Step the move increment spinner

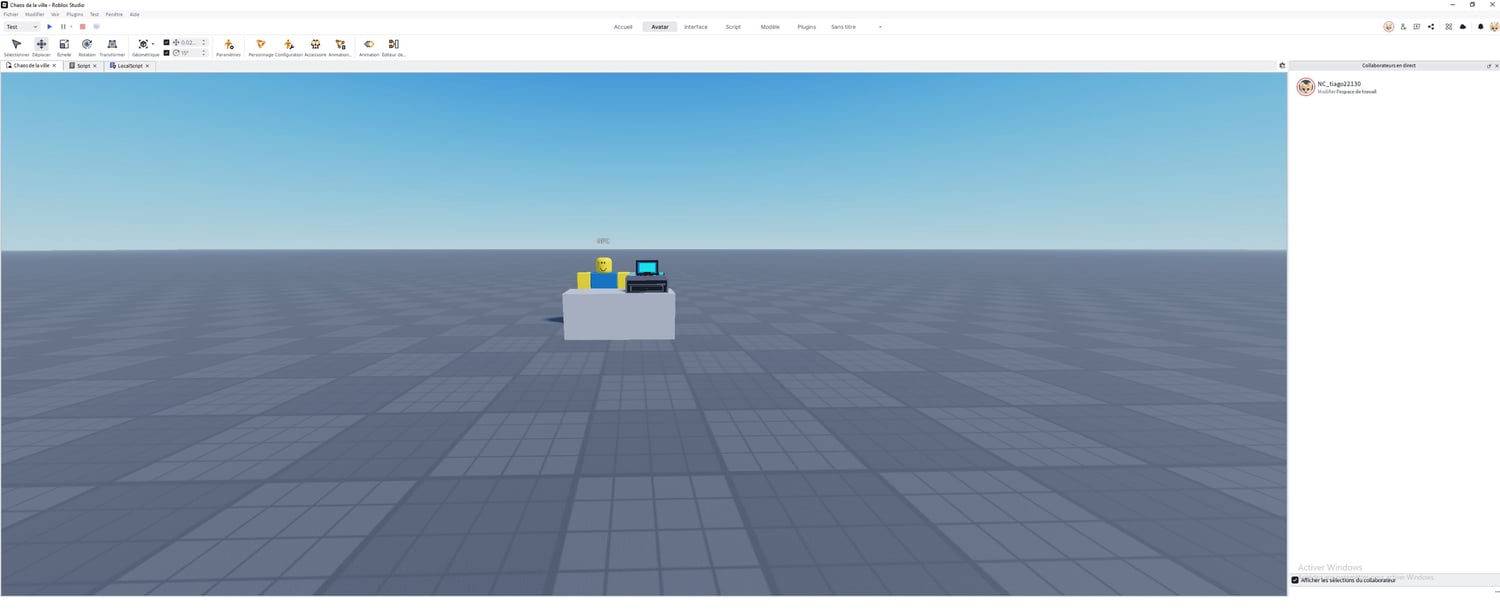point(204,42)
